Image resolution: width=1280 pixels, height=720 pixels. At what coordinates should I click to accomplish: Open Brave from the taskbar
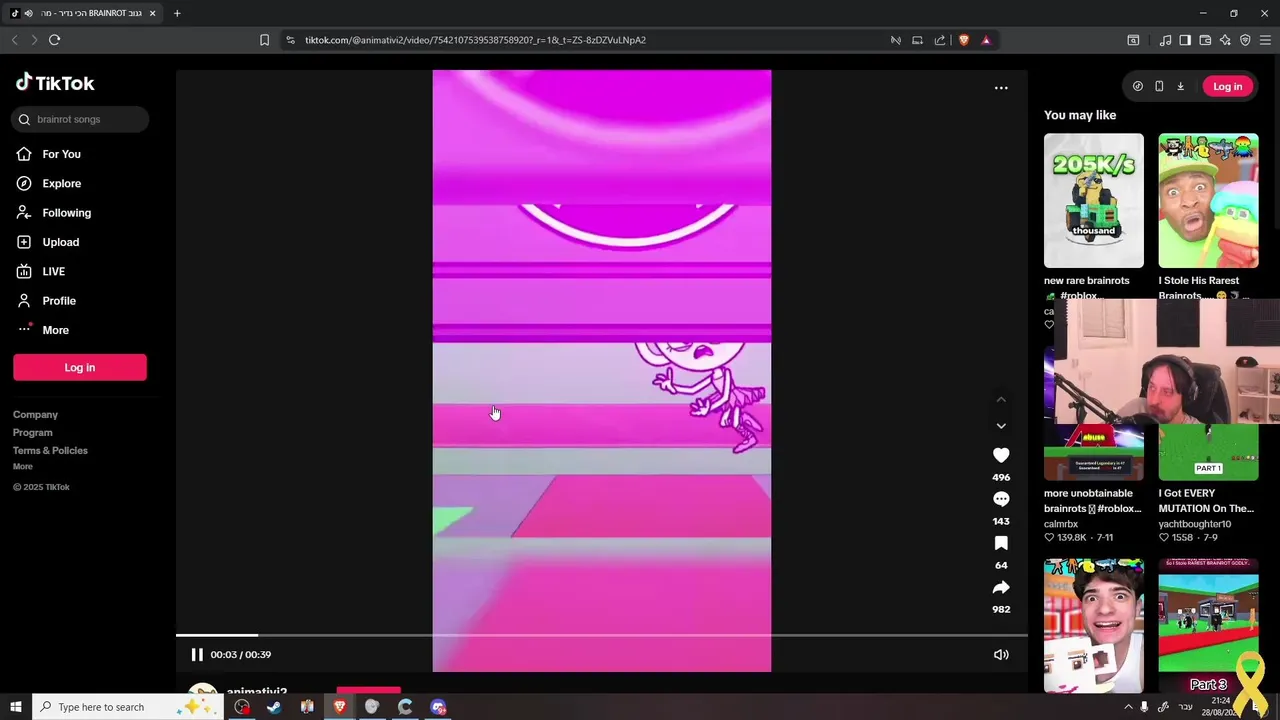[340, 707]
